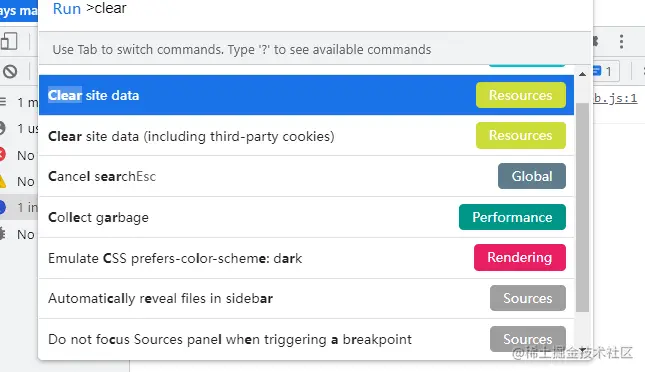Click the yellow warning filter icon
645x372 pixels.
[x=2, y=181]
